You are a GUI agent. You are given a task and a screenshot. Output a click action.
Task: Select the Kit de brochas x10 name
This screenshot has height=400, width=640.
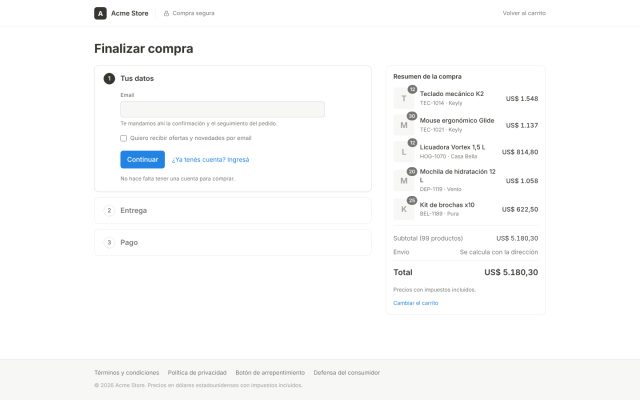click(447, 205)
